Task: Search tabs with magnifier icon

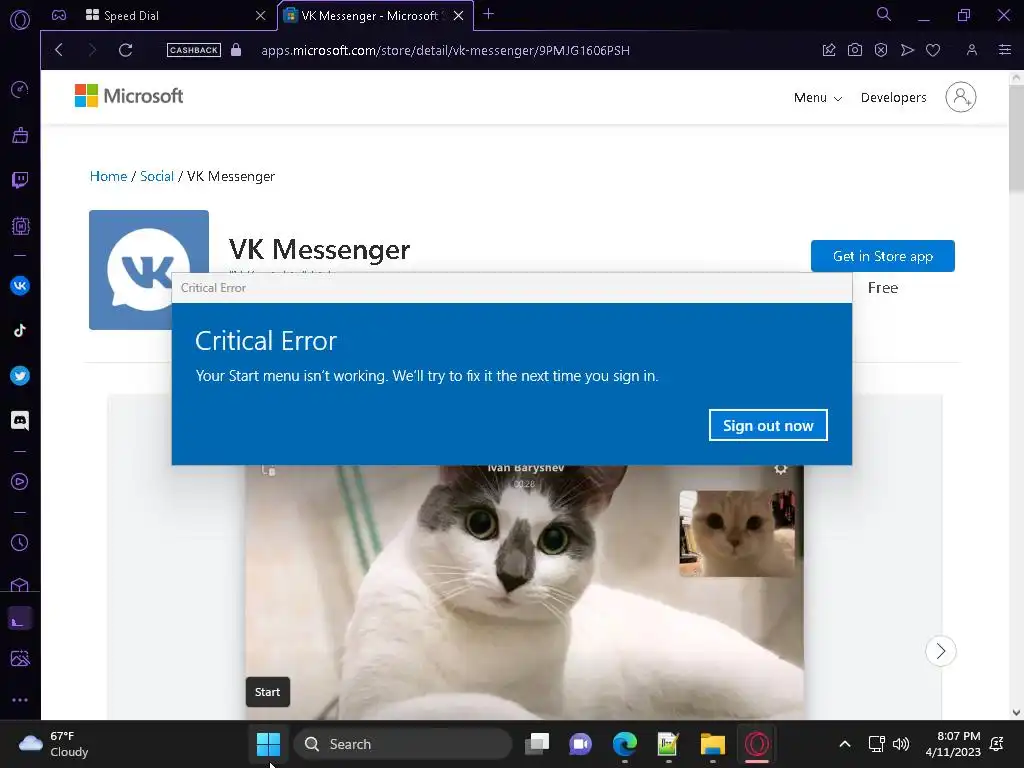Action: point(884,14)
